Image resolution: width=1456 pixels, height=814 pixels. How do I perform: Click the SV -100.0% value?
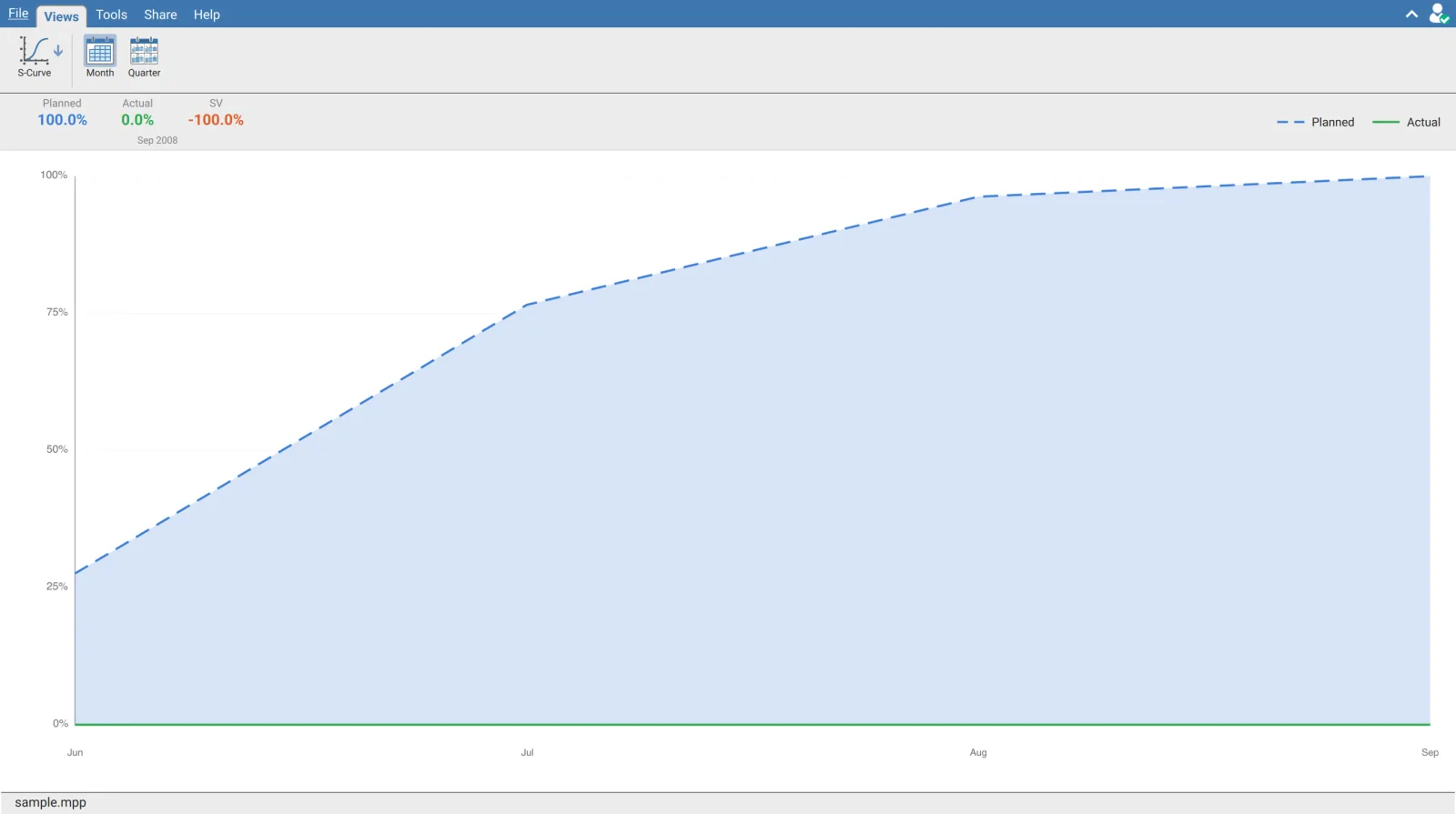point(216,120)
